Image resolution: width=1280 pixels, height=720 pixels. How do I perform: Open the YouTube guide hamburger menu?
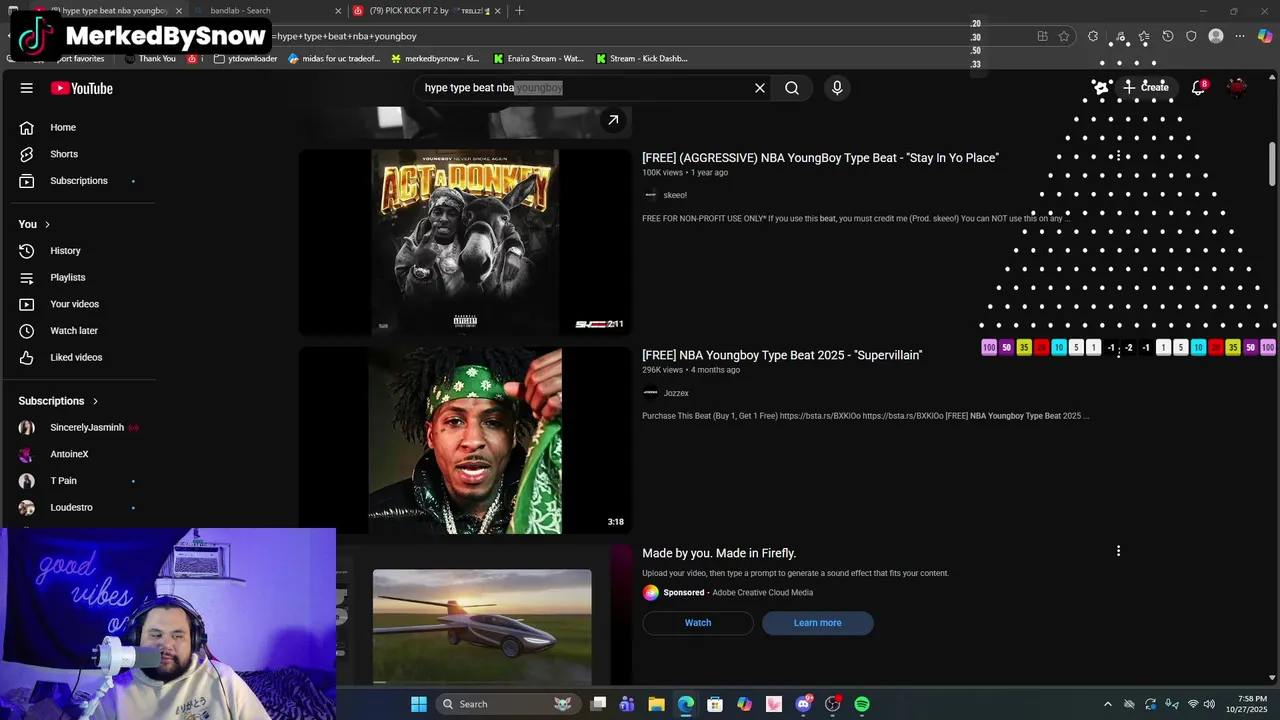[27, 88]
